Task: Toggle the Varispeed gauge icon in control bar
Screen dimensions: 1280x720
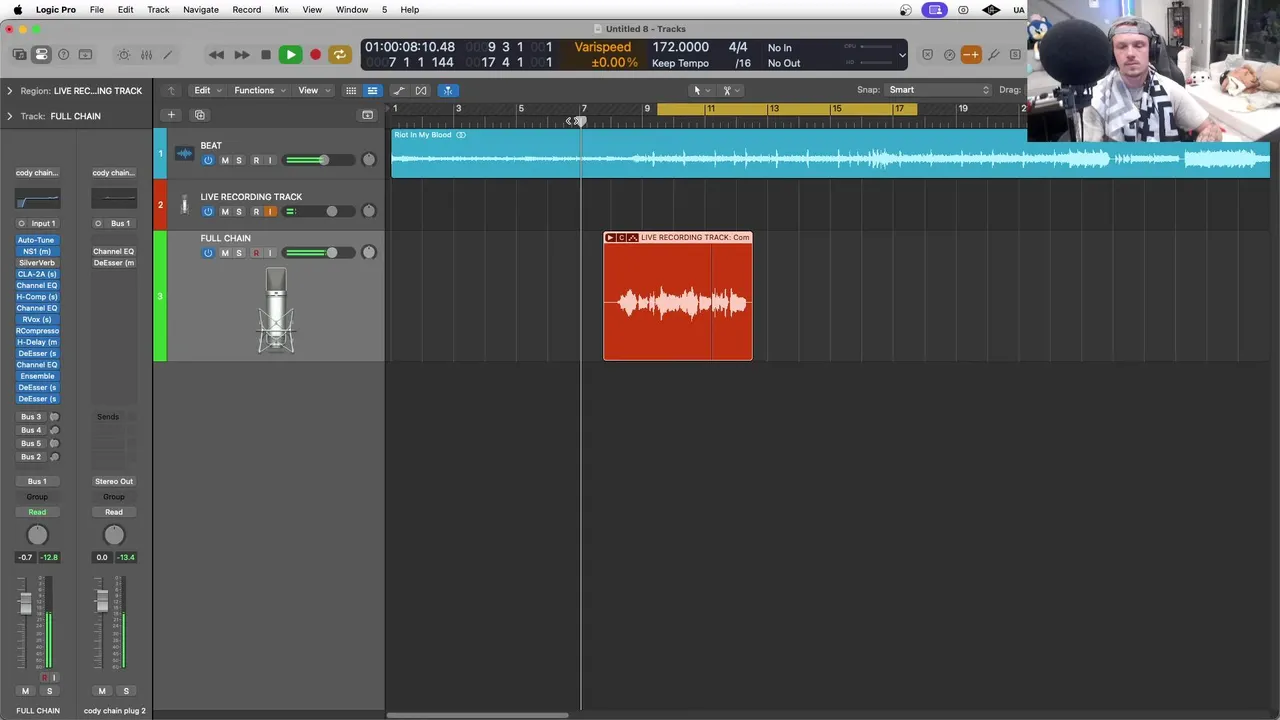Action: click(949, 55)
